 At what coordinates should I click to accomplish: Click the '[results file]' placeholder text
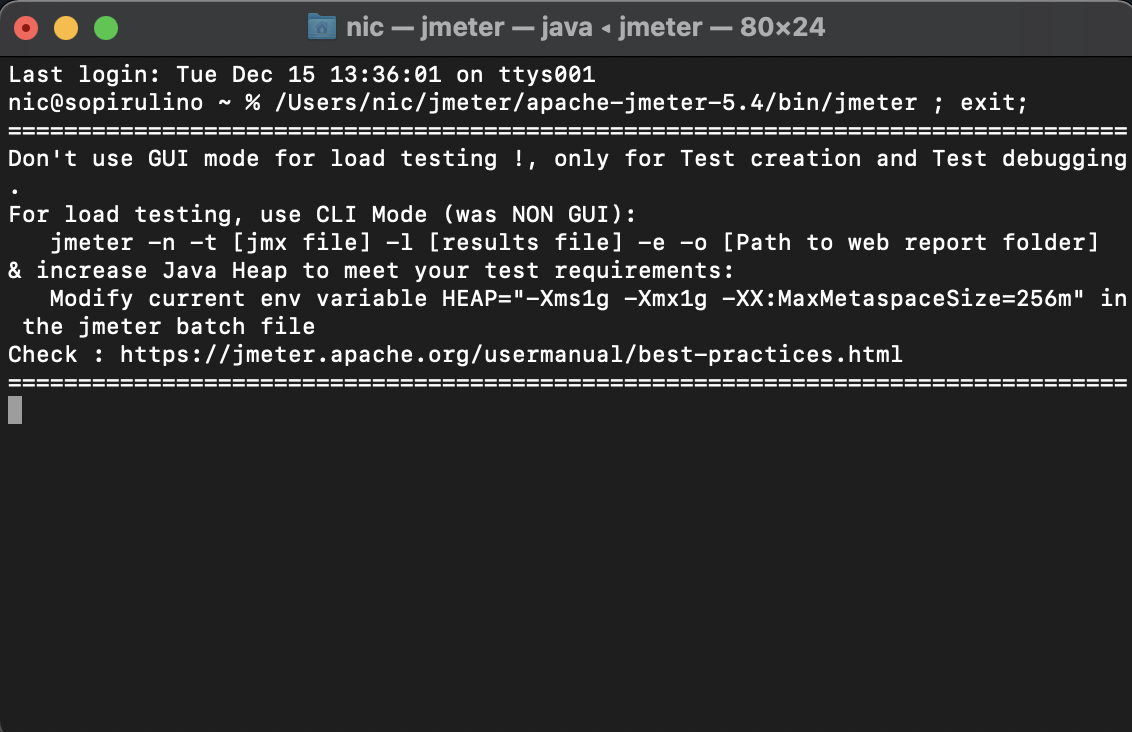tap(526, 243)
